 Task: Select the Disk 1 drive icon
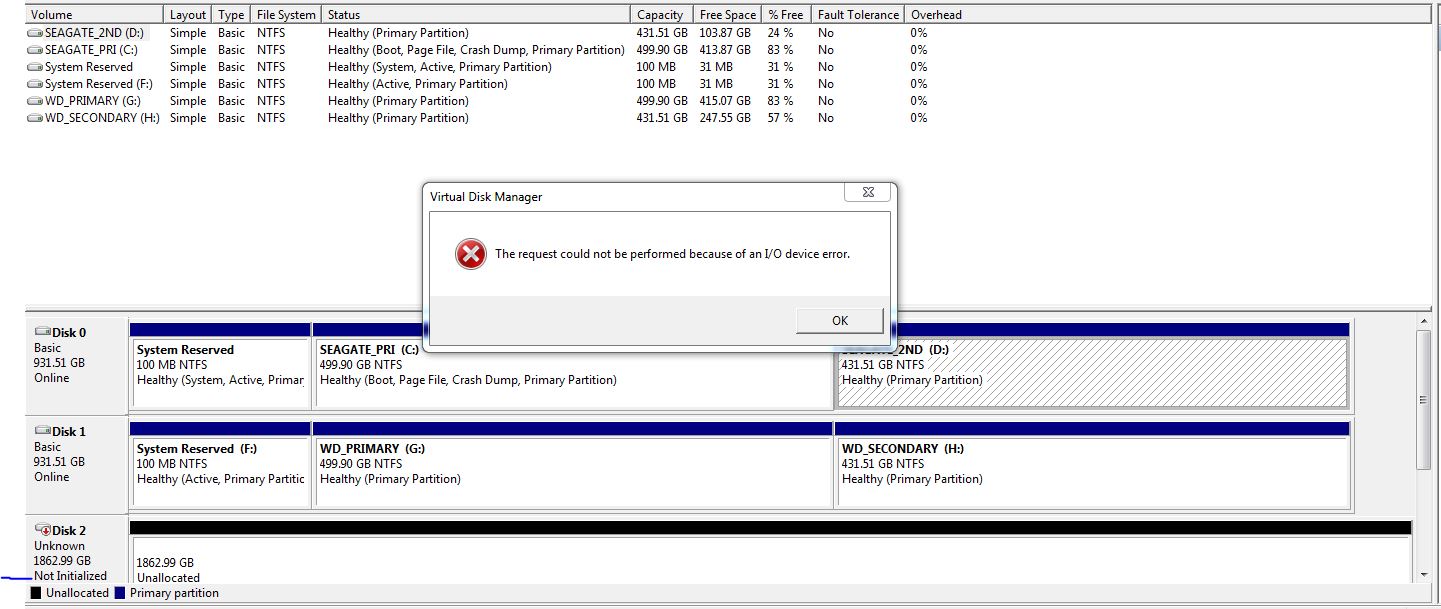(x=42, y=431)
